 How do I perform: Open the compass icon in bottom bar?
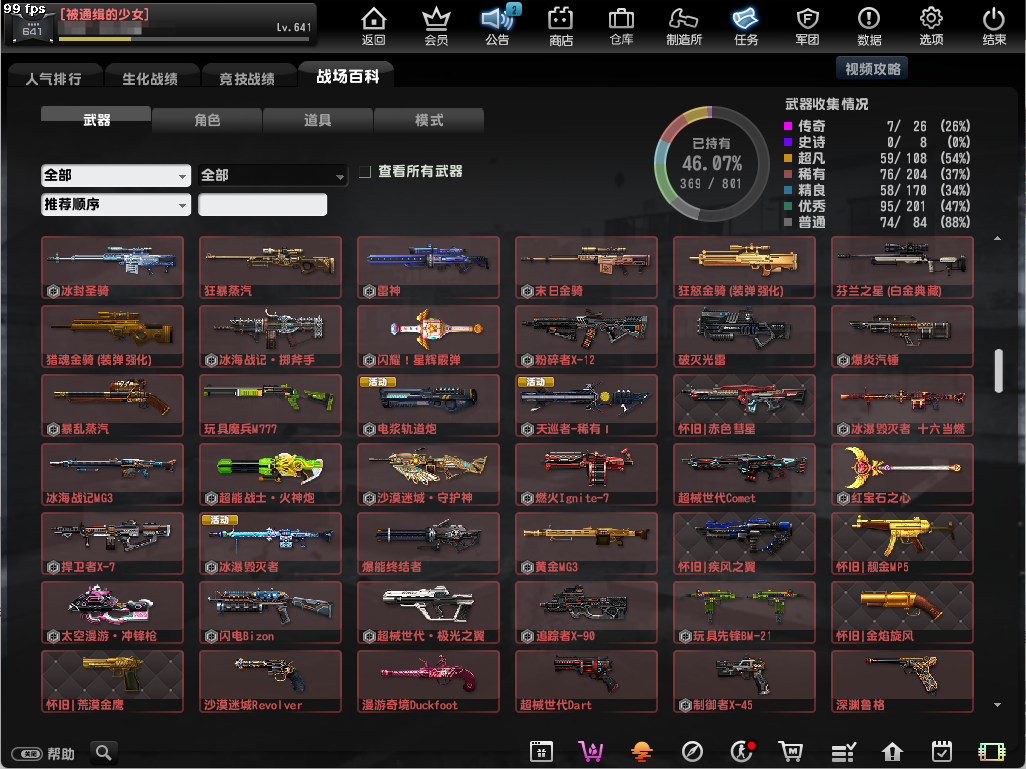[x=692, y=752]
